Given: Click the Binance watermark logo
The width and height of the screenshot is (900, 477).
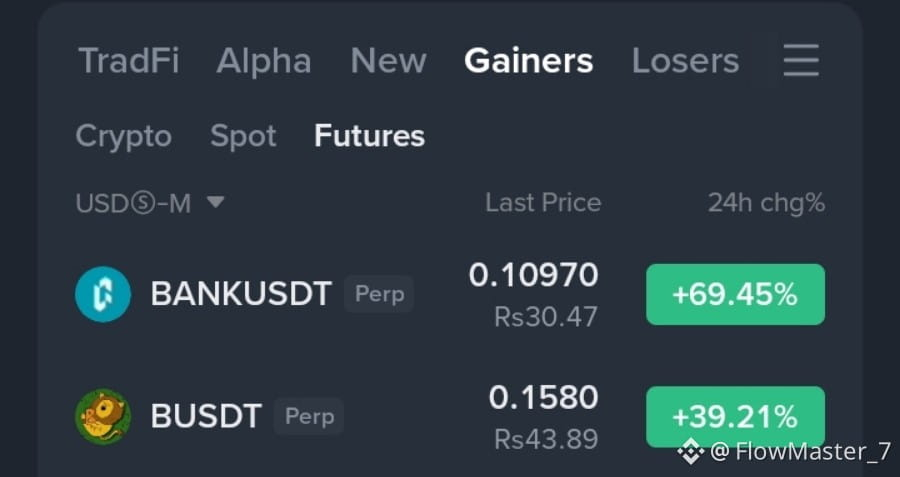Looking at the screenshot, I should coord(690,452).
